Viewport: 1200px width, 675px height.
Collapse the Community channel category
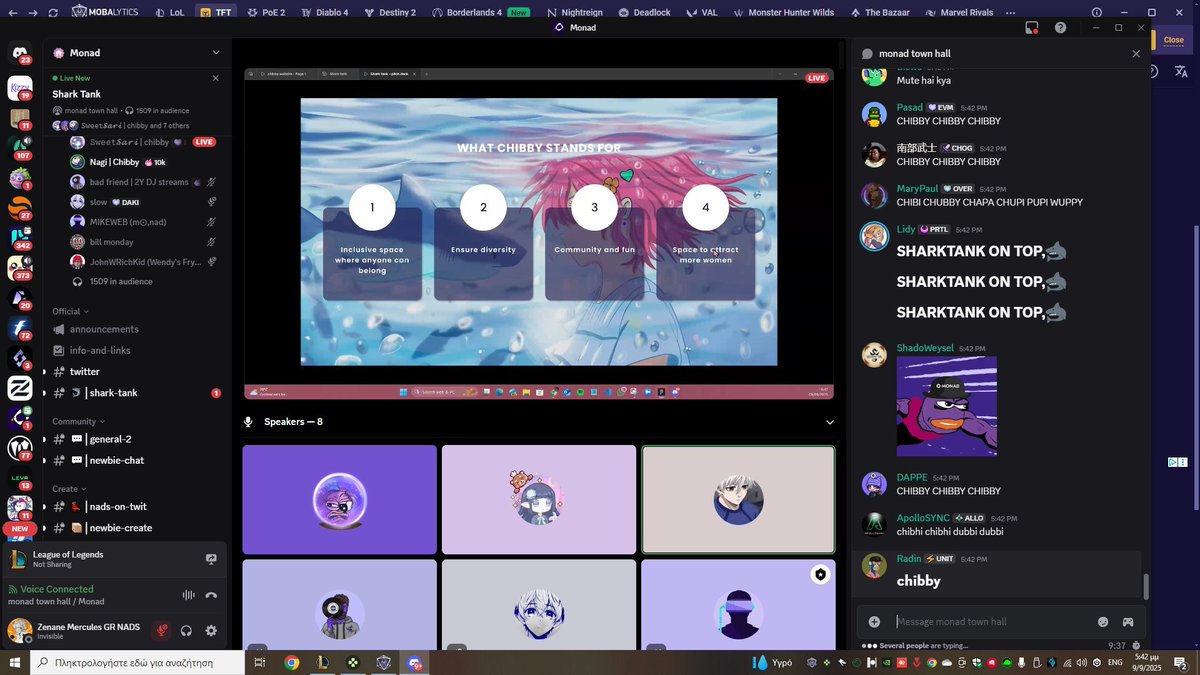pyautogui.click(x=78, y=421)
